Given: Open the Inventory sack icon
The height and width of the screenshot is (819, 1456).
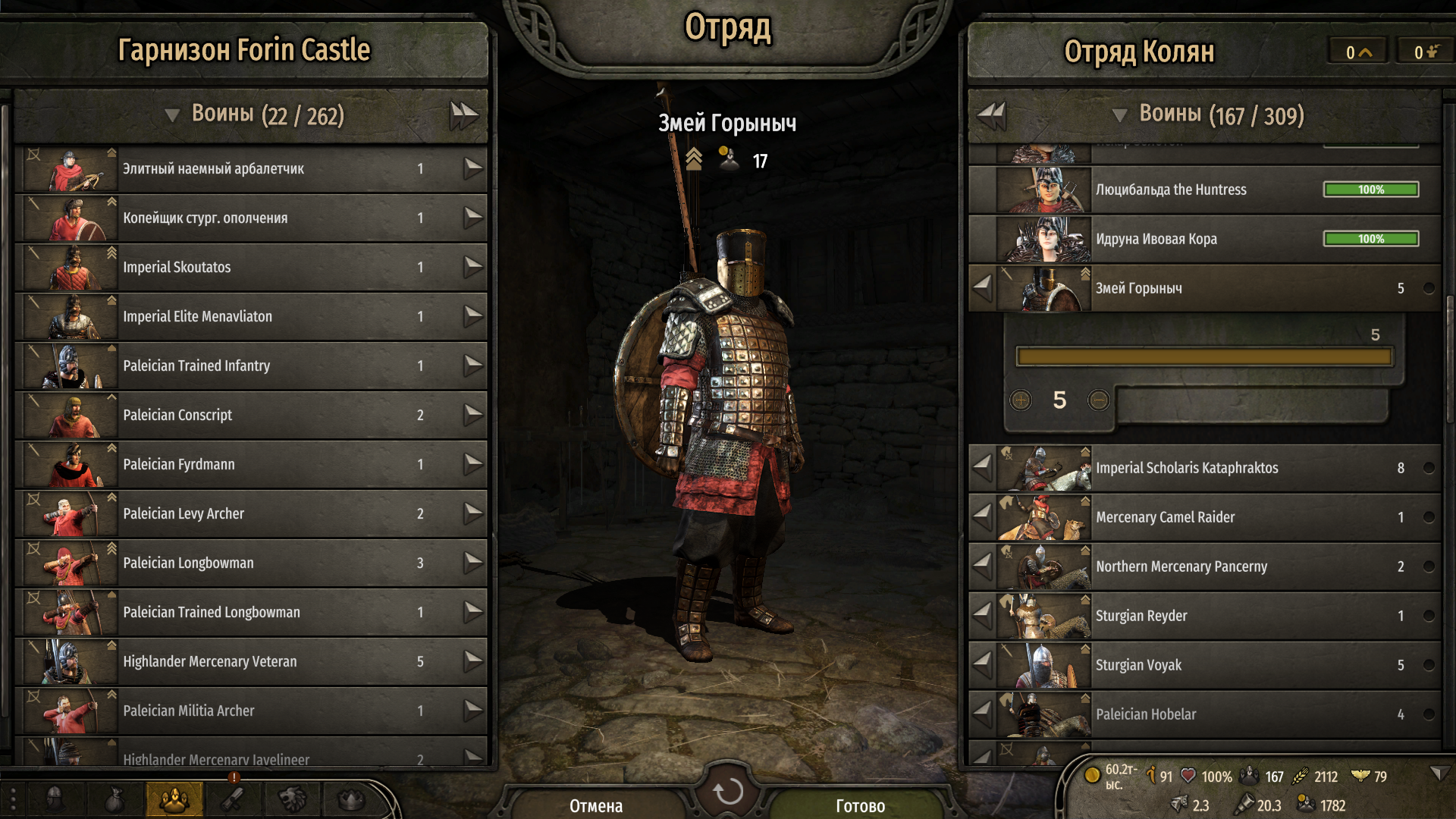Looking at the screenshot, I should point(115,799).
